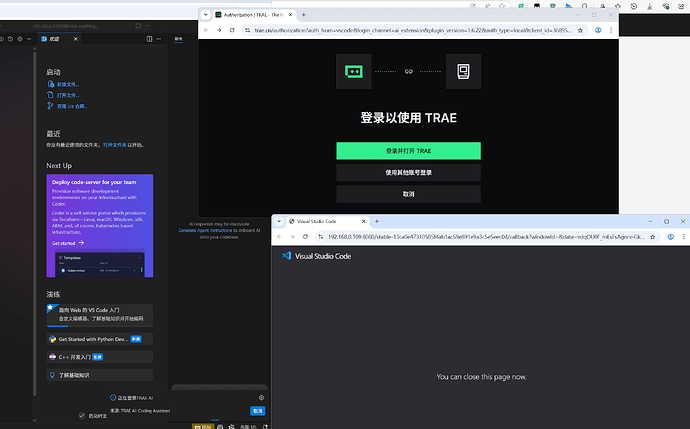
Task: Close the Authorization | TRAE browser tab
Action: coord(290,15)
